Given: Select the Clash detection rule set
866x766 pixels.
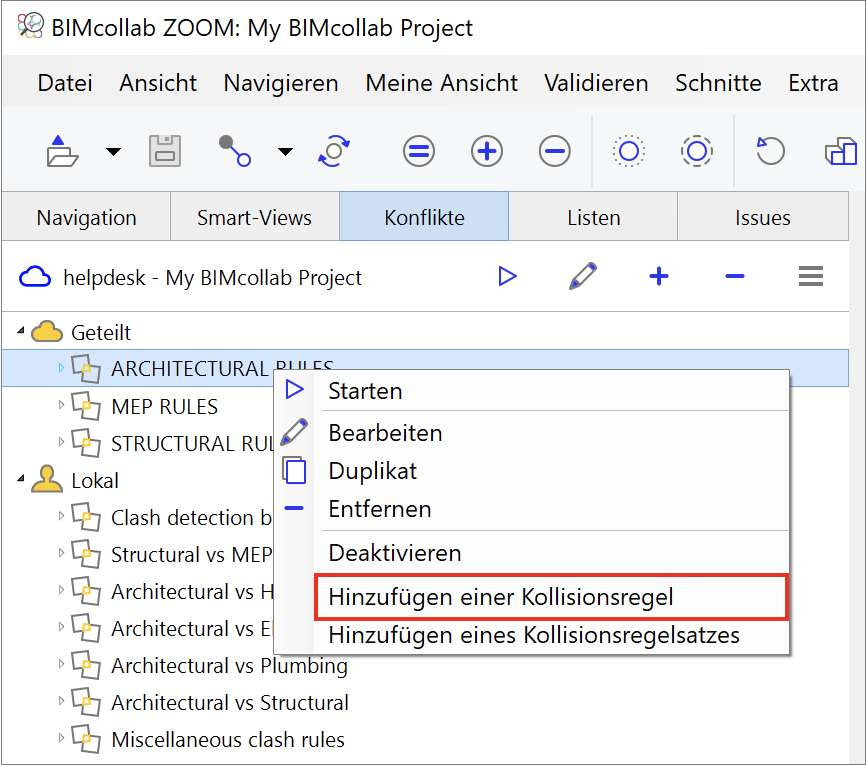Looking at the screenshot, I should coord(192,517).
